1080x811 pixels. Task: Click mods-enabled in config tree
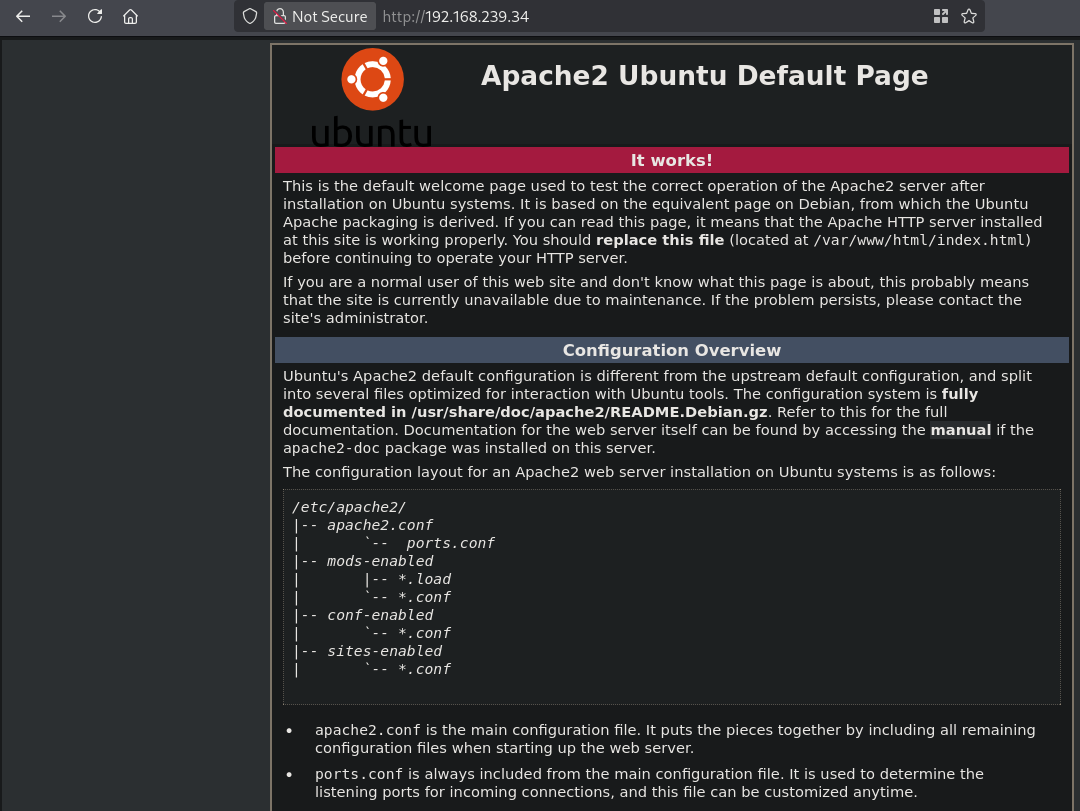point(380,561)
